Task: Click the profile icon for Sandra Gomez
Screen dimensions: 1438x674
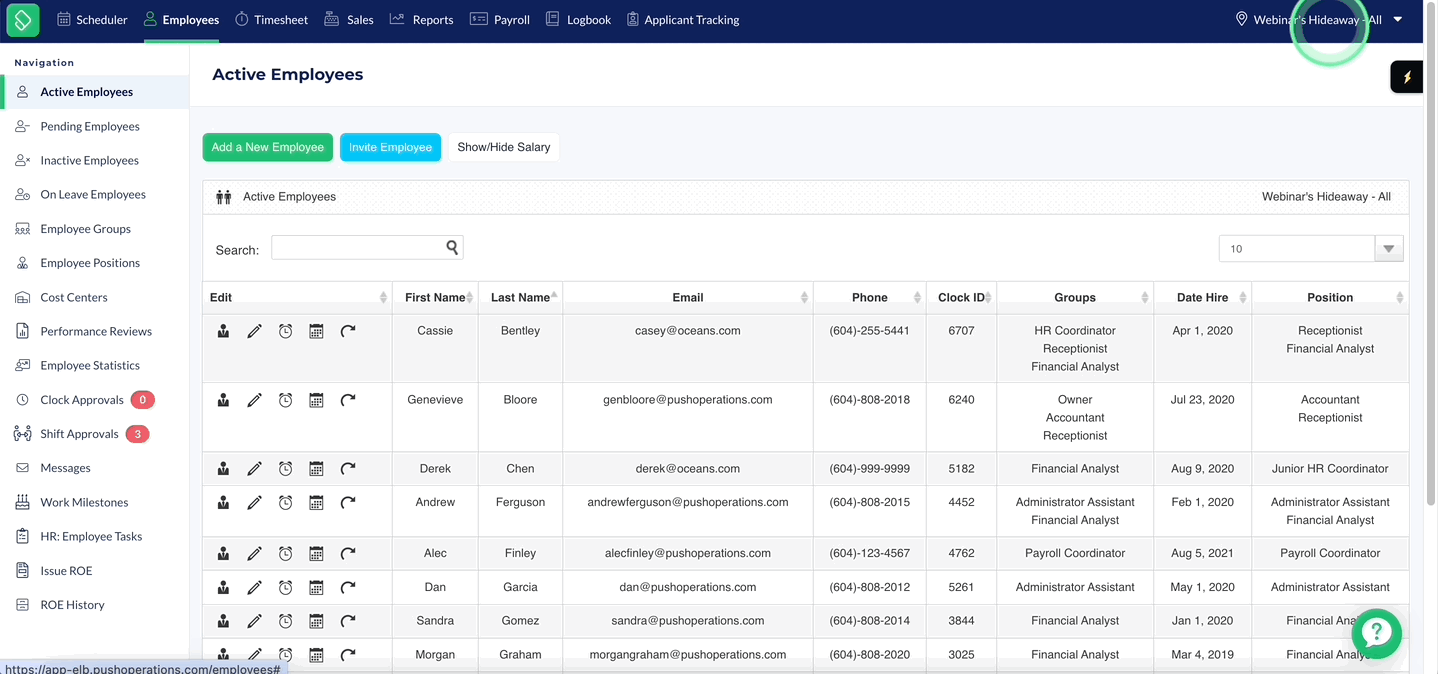Action: click(223, 622)
